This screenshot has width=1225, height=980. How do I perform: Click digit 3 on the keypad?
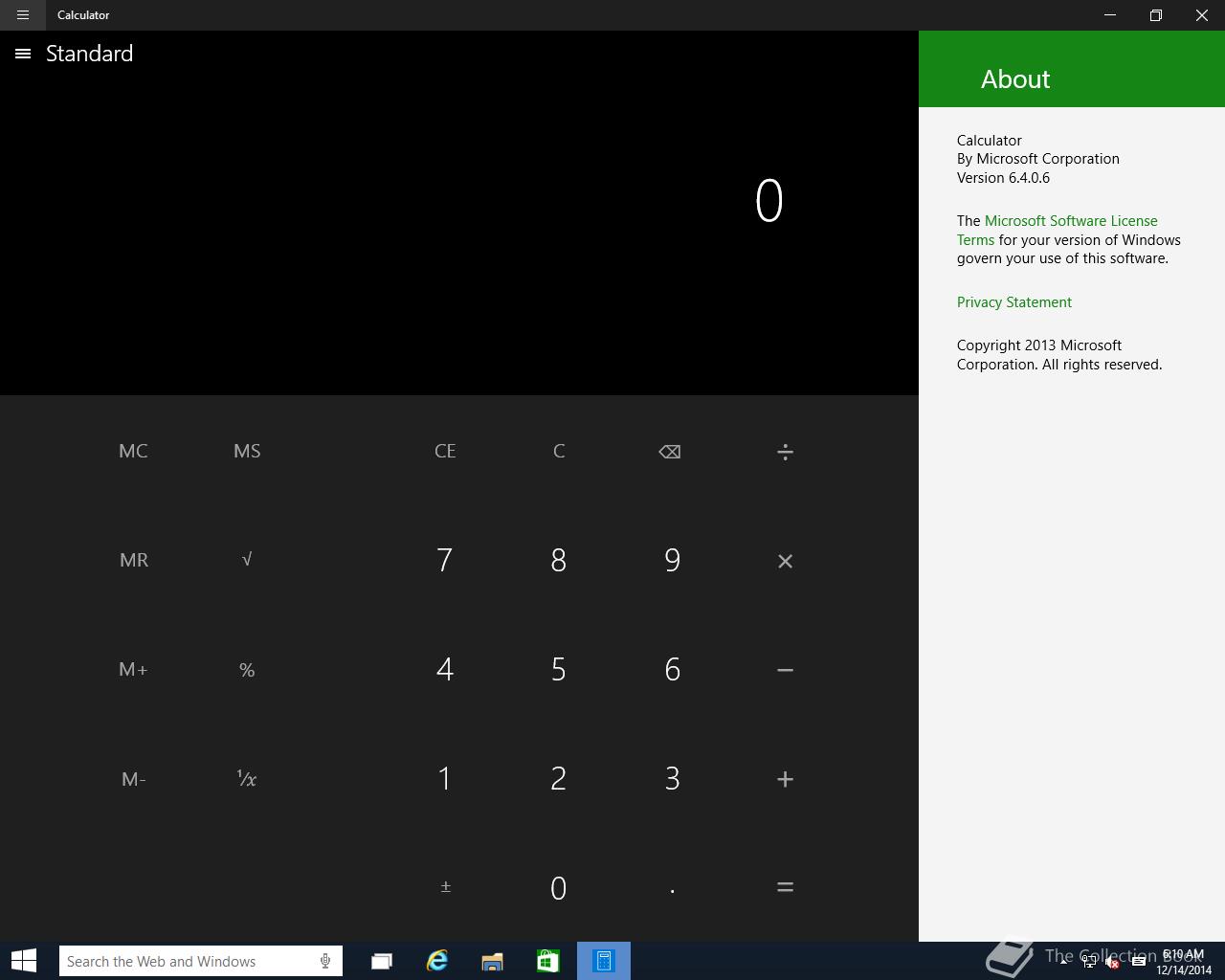click(672, 778)
